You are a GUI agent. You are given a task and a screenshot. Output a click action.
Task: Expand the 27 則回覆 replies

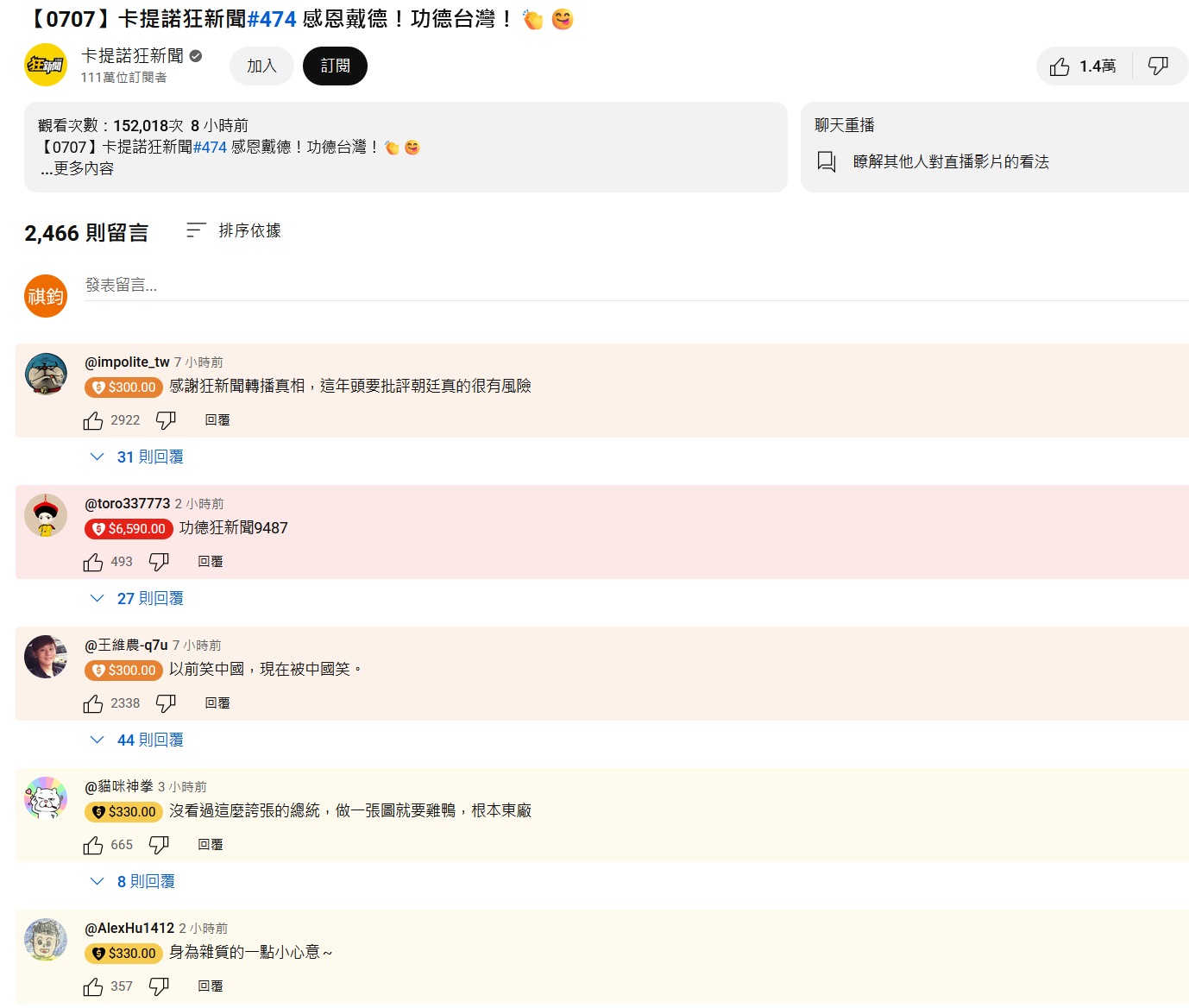coord(137,598)
